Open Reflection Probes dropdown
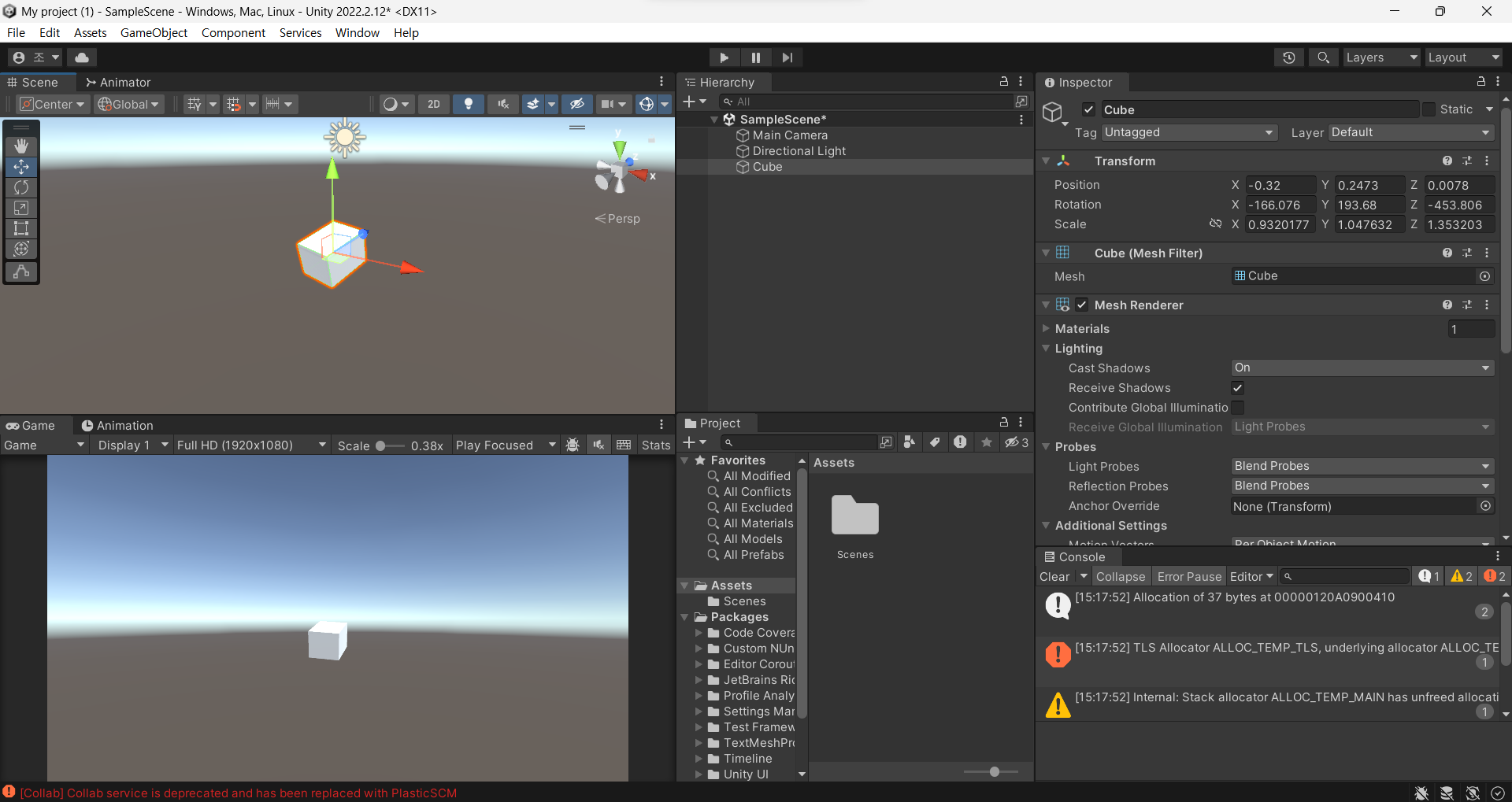The height and width of the screenshot is (802, 1512). pos(1362,486)
